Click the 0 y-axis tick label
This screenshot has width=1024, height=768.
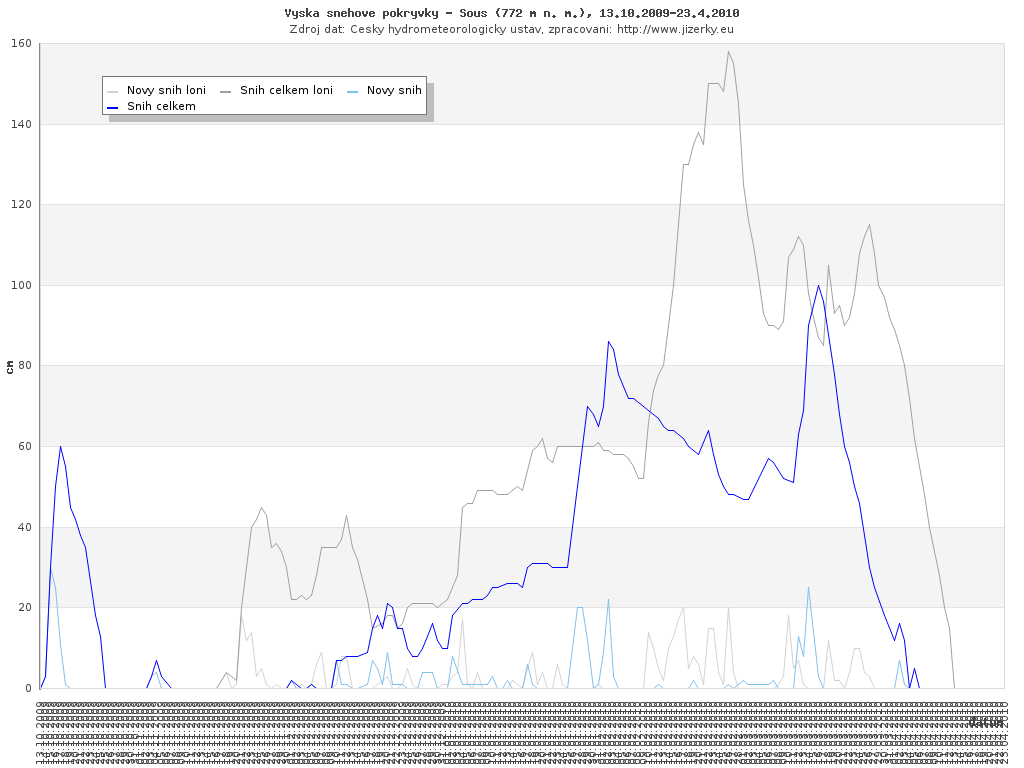point(28,688)
